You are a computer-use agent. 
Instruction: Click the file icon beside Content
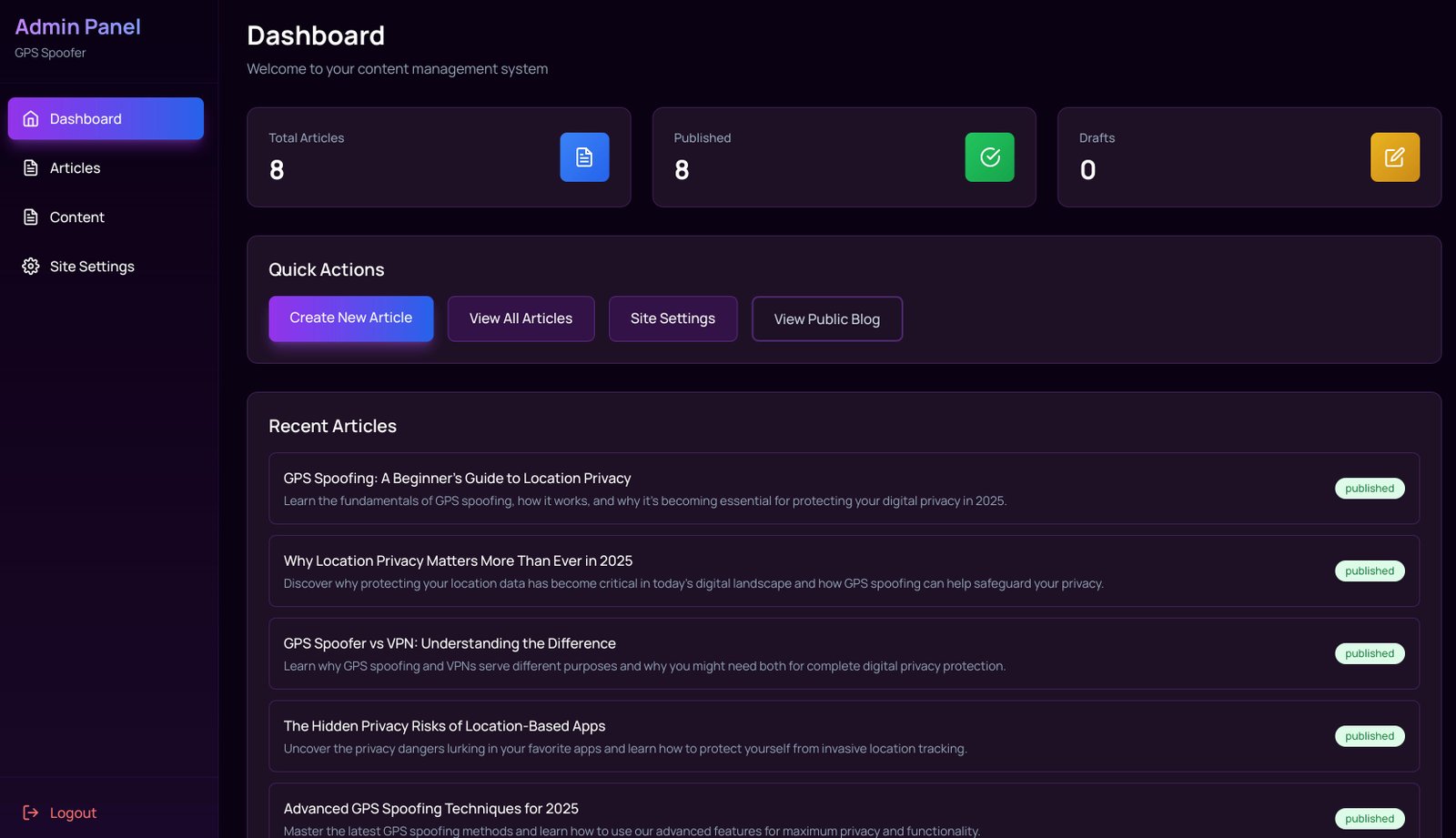coord(31,217)
